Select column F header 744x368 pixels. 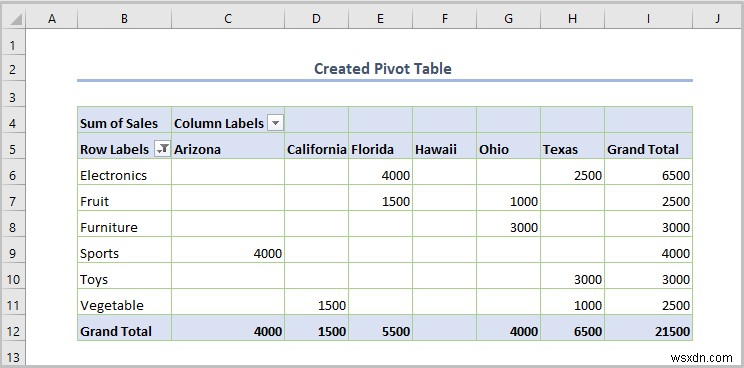coord(445,18)
